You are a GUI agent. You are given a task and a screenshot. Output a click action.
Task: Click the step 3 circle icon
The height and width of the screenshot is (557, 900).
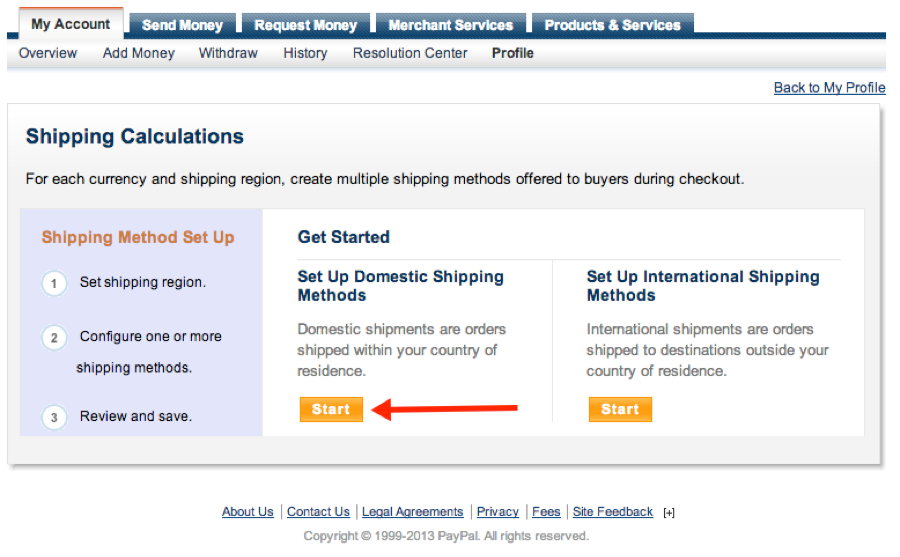(55, 417)
